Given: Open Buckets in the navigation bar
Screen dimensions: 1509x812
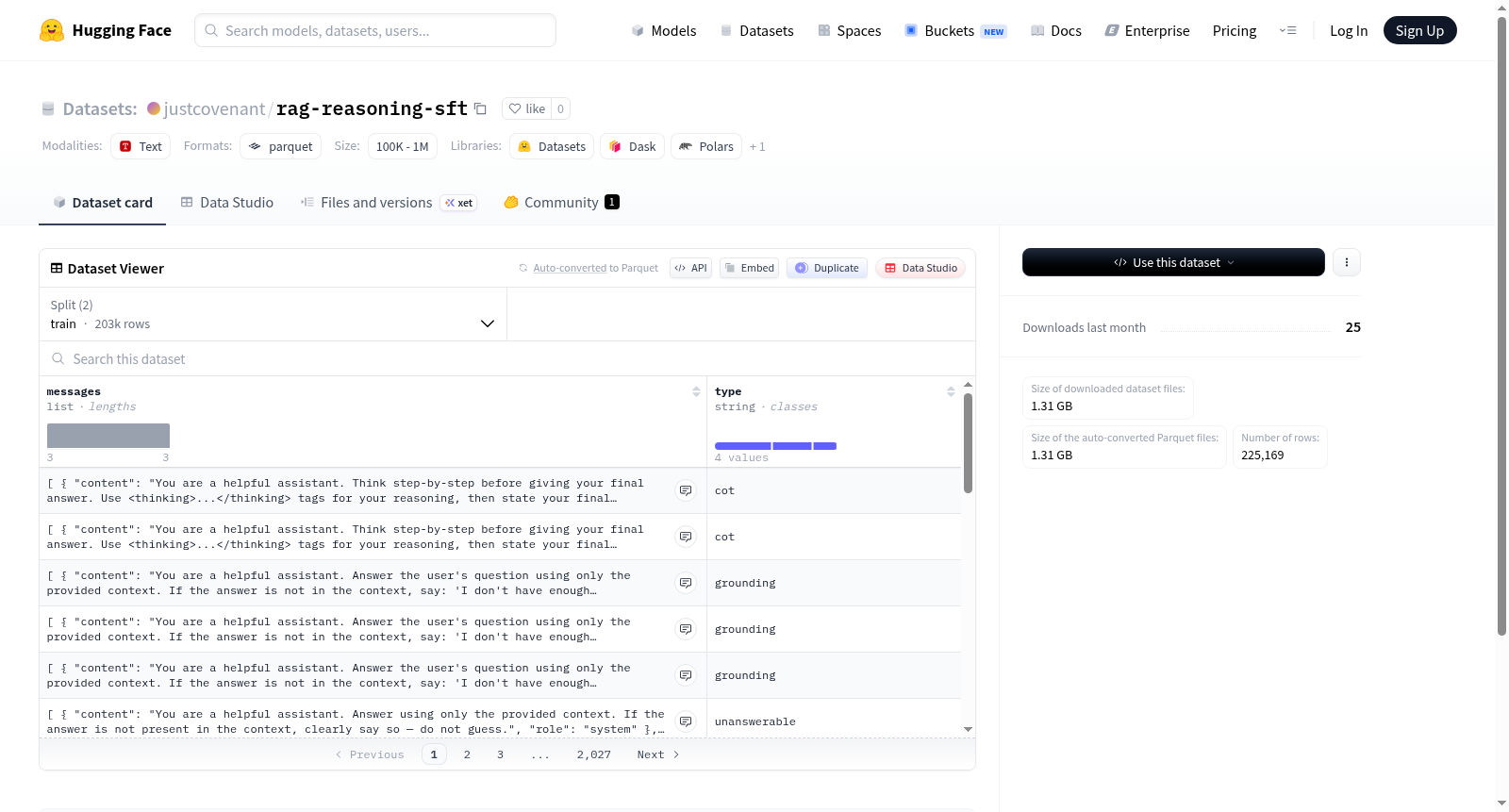Looking at the screenshot, I should (955, 30).
